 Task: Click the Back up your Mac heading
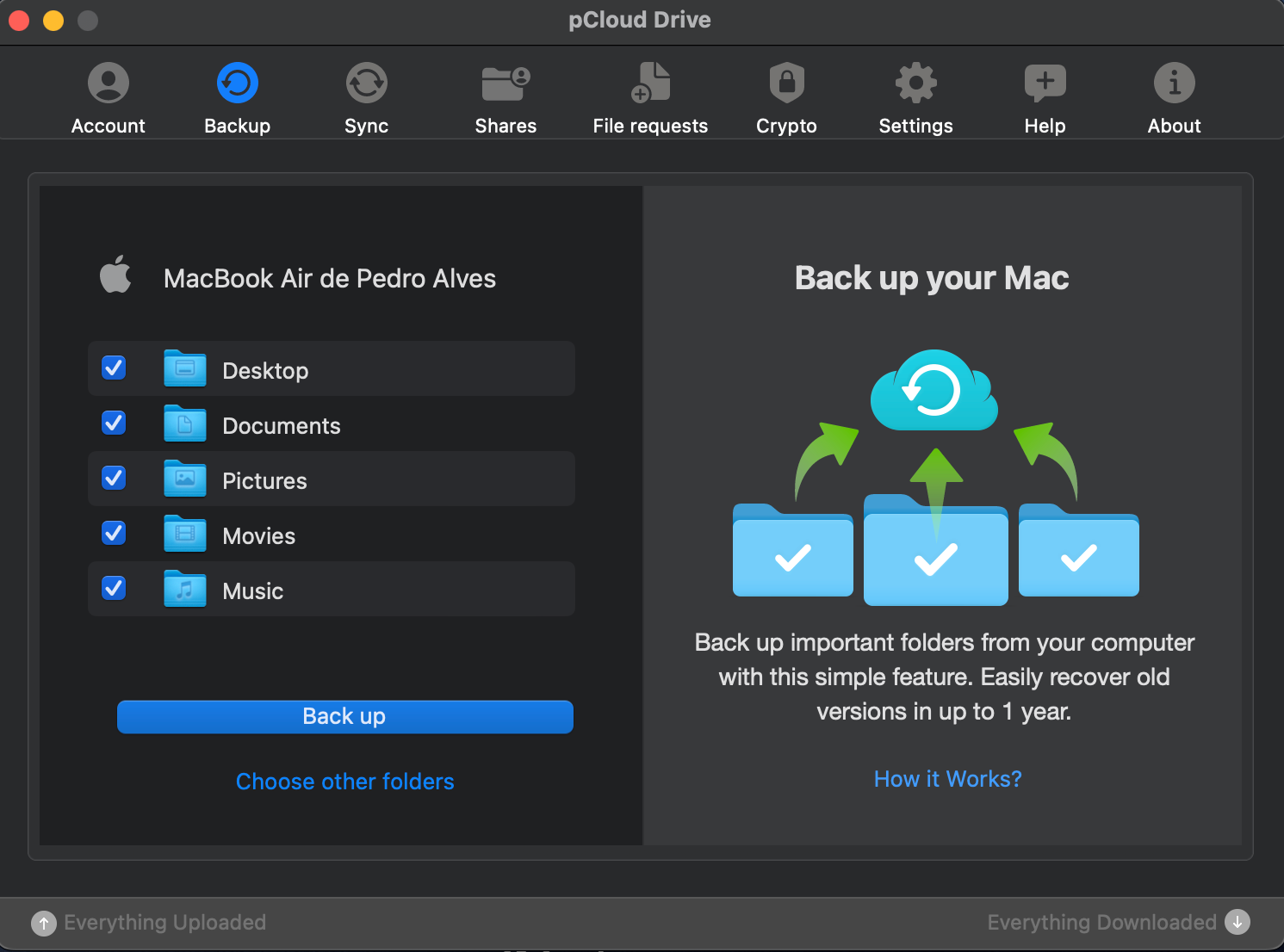[x=932, y=278]
